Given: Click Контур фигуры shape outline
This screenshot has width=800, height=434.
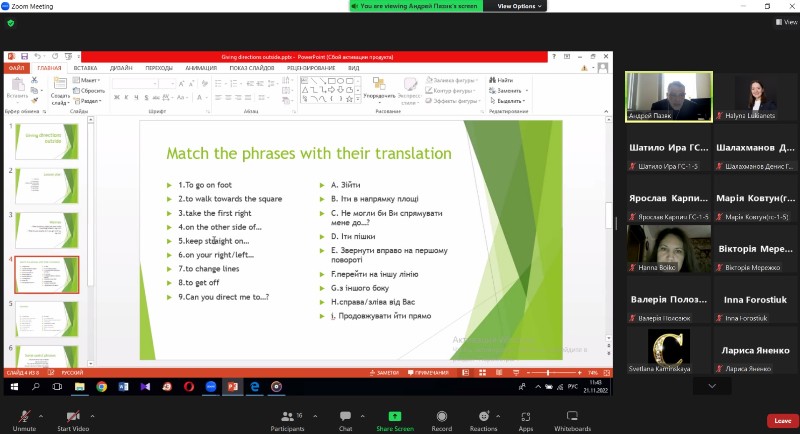Looking at the screenshot, I should pos(451,90).
